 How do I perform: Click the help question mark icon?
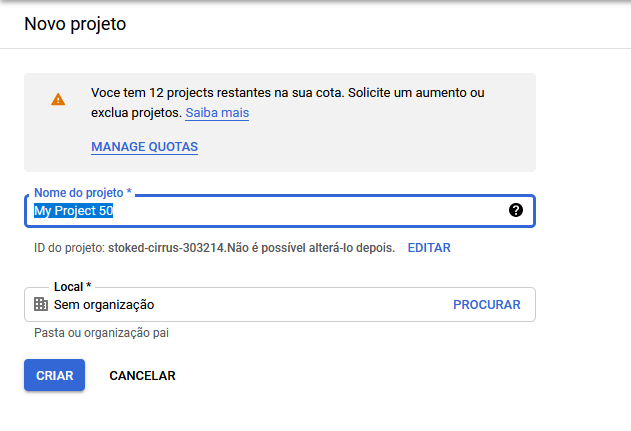tap(516, 210)
